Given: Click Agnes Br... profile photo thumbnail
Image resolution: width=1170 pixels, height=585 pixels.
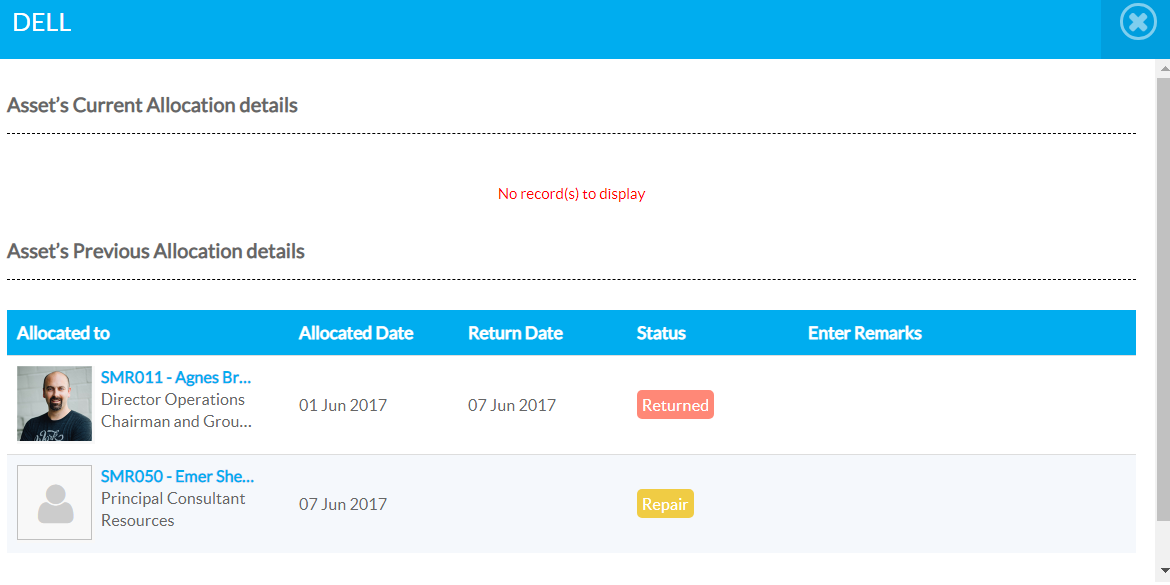Looking at the screenshot, I should [x=54, y=404].
